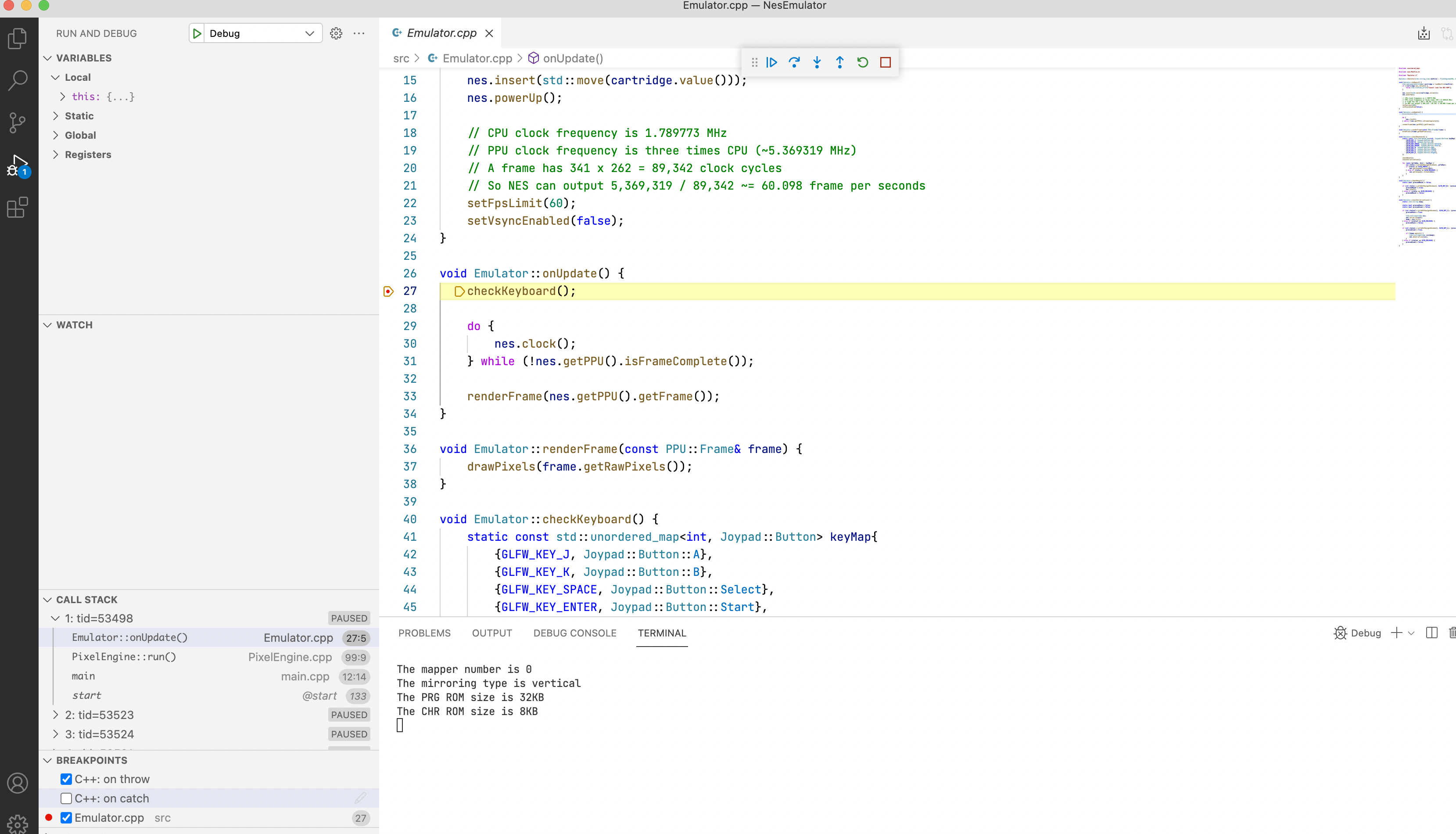Restart the debug session
The width and height of the screenshot is (1456, 834).
pyautogui.click(x=863, y=62)
